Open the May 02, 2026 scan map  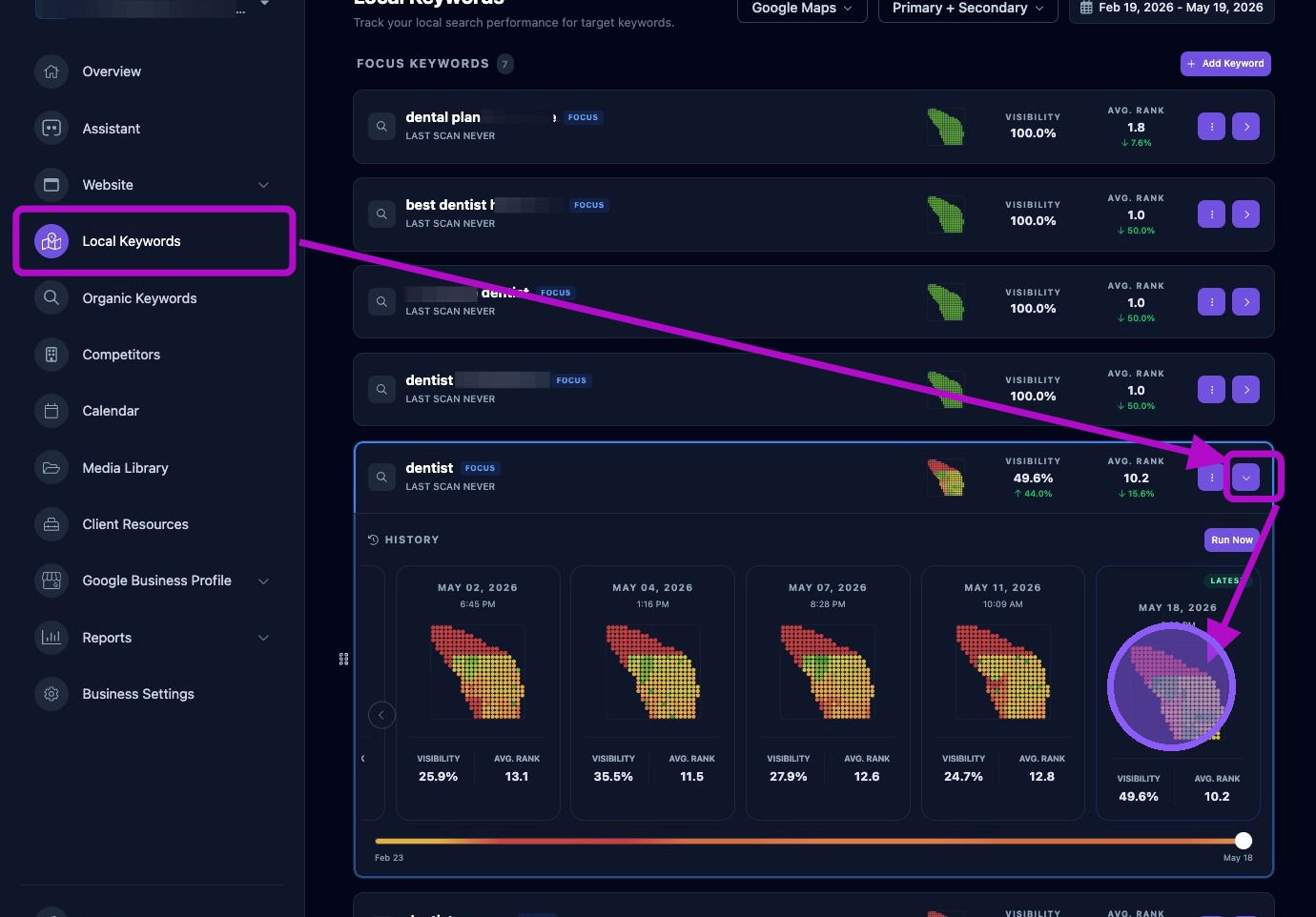click(478, 672)
